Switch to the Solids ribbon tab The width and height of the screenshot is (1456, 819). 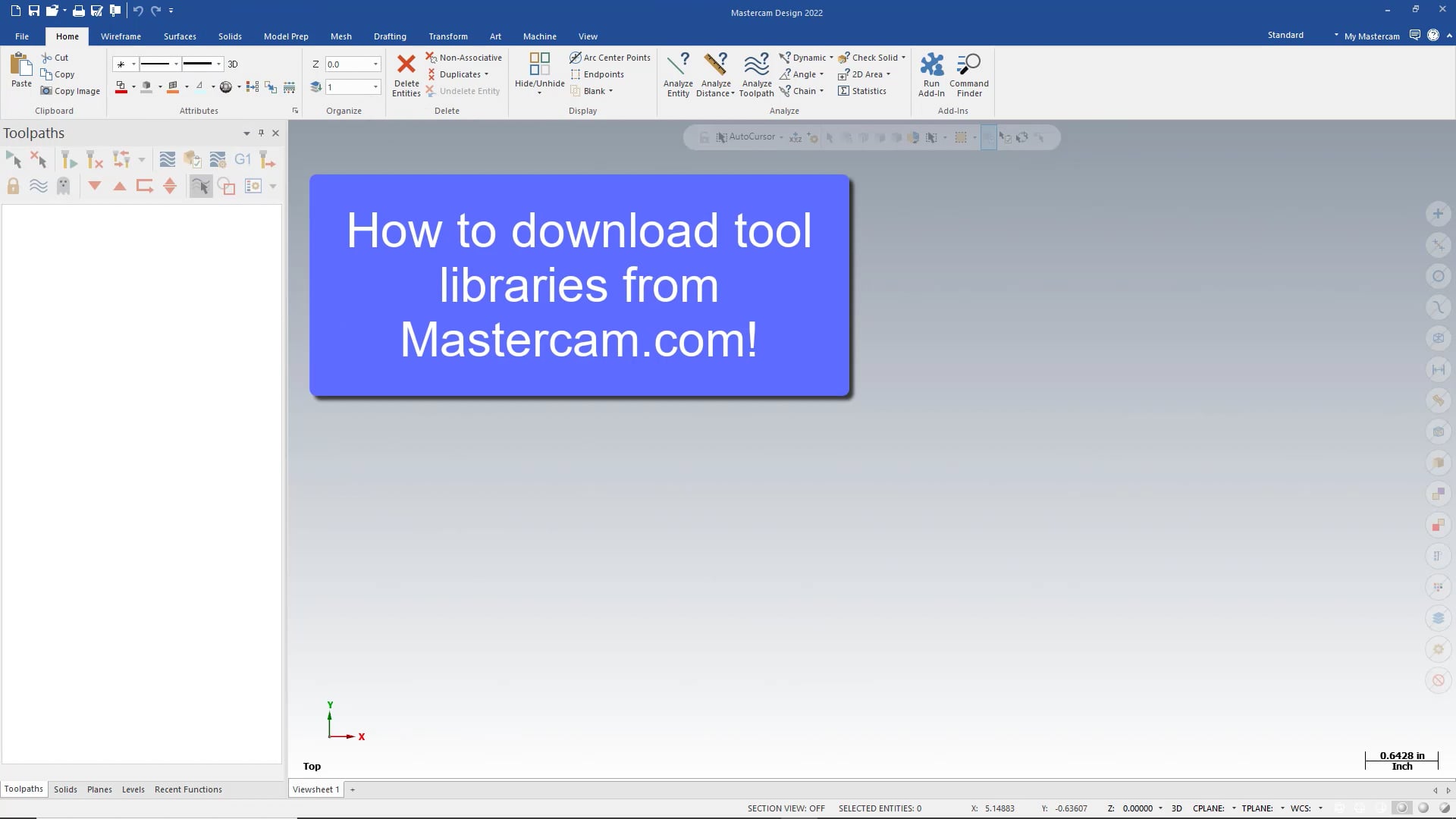pos(230,36)
